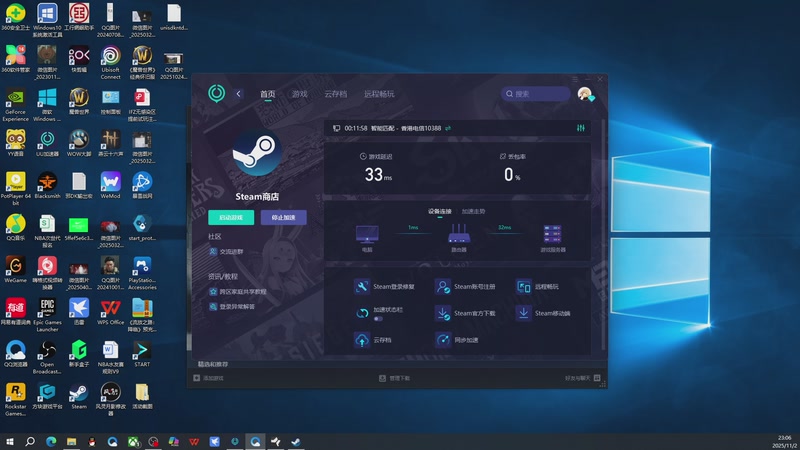The width and height of the screenshot is (800, 450).
Task: Select the 设备连接 sub-tab
Action: coord(439,211)
